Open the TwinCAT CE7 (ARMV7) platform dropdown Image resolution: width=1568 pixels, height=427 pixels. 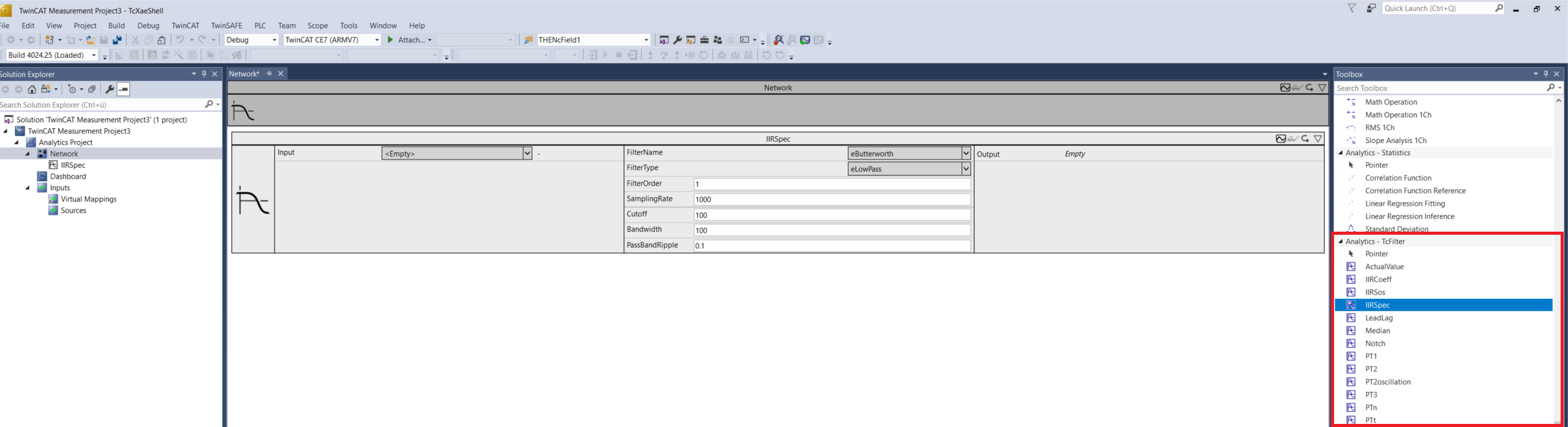[377, 40]
